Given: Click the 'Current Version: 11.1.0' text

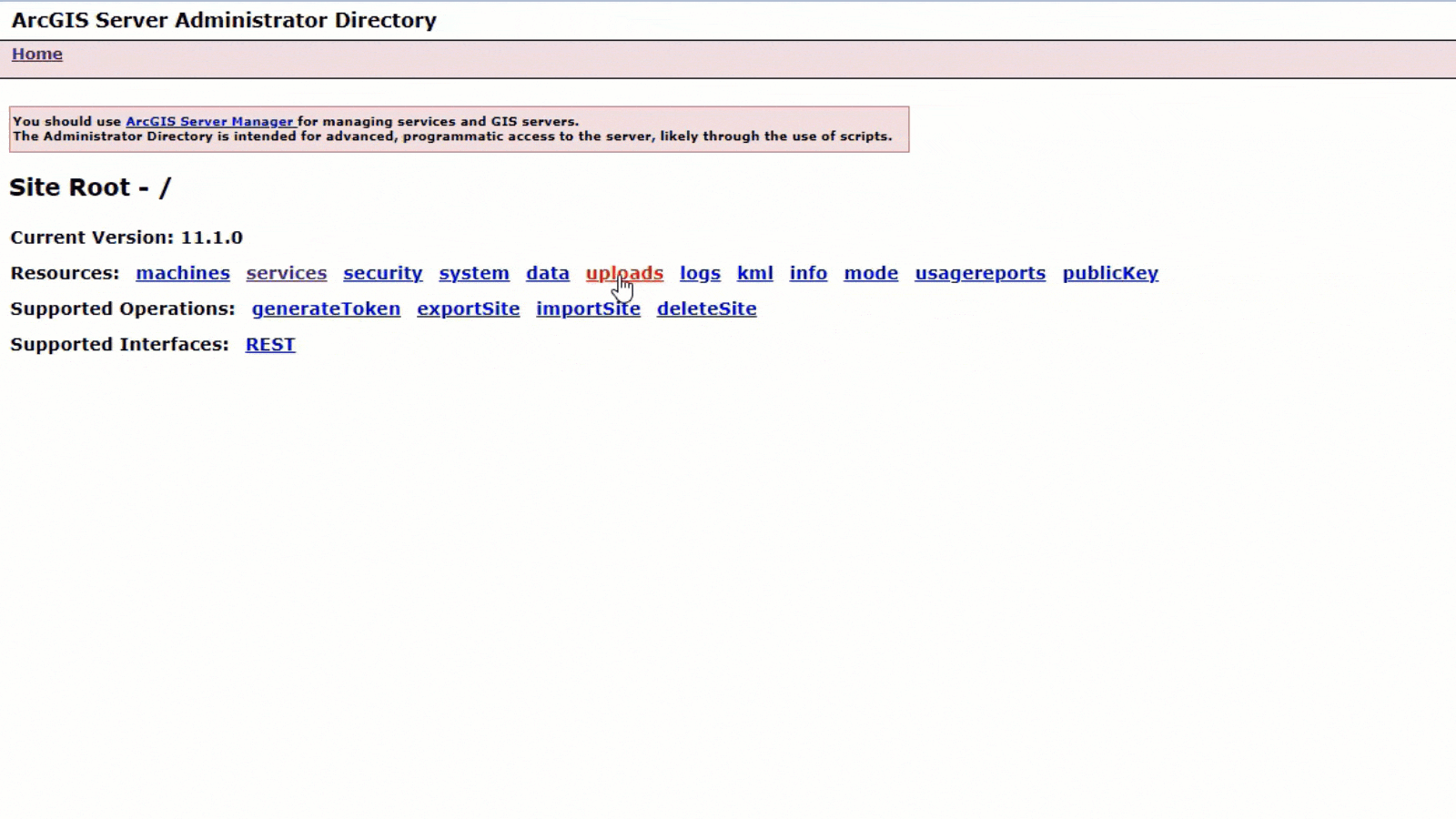Looking at the screenshot, I should tap(126, 238).
